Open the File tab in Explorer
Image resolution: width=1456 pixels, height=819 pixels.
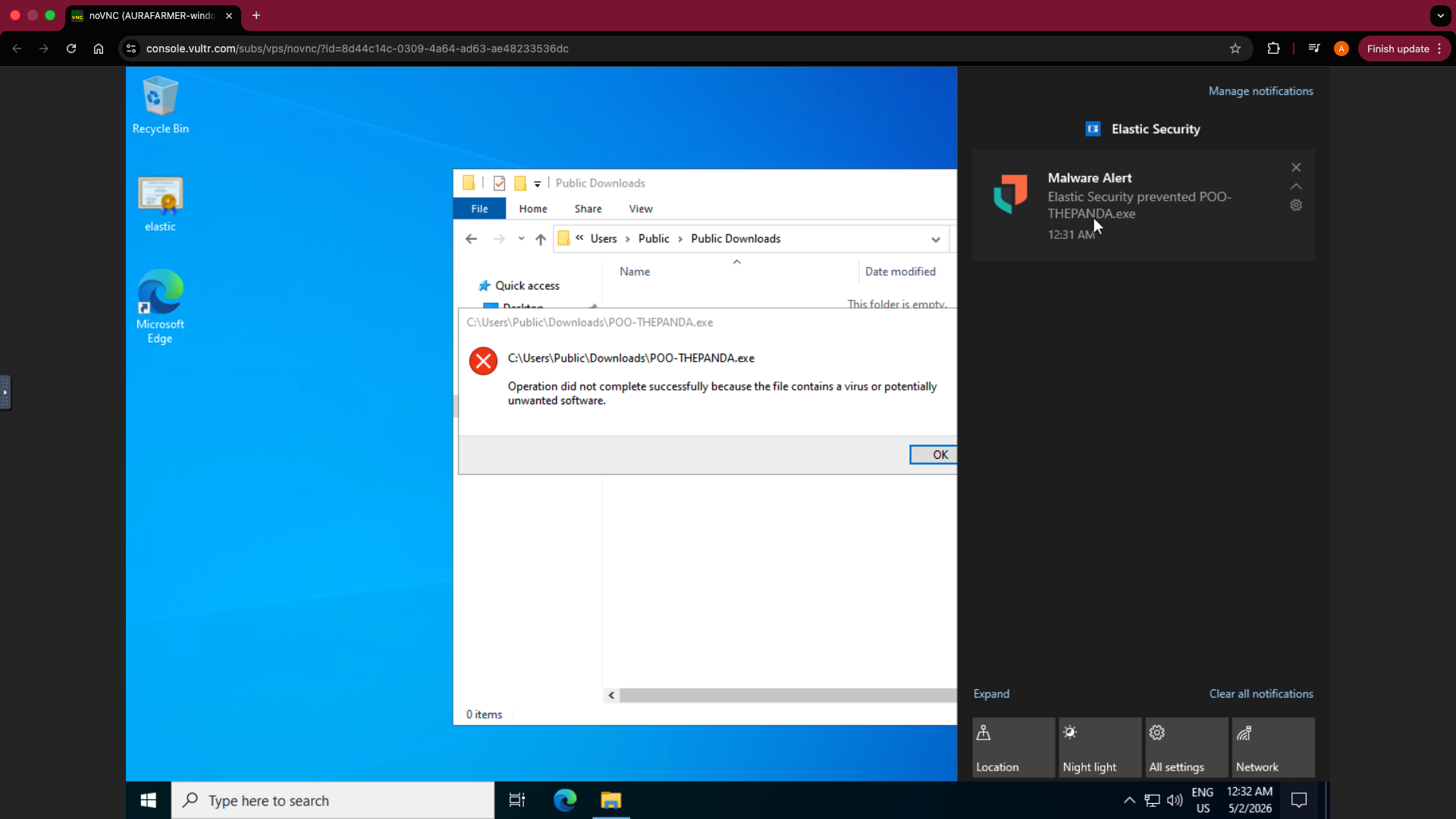479,209
